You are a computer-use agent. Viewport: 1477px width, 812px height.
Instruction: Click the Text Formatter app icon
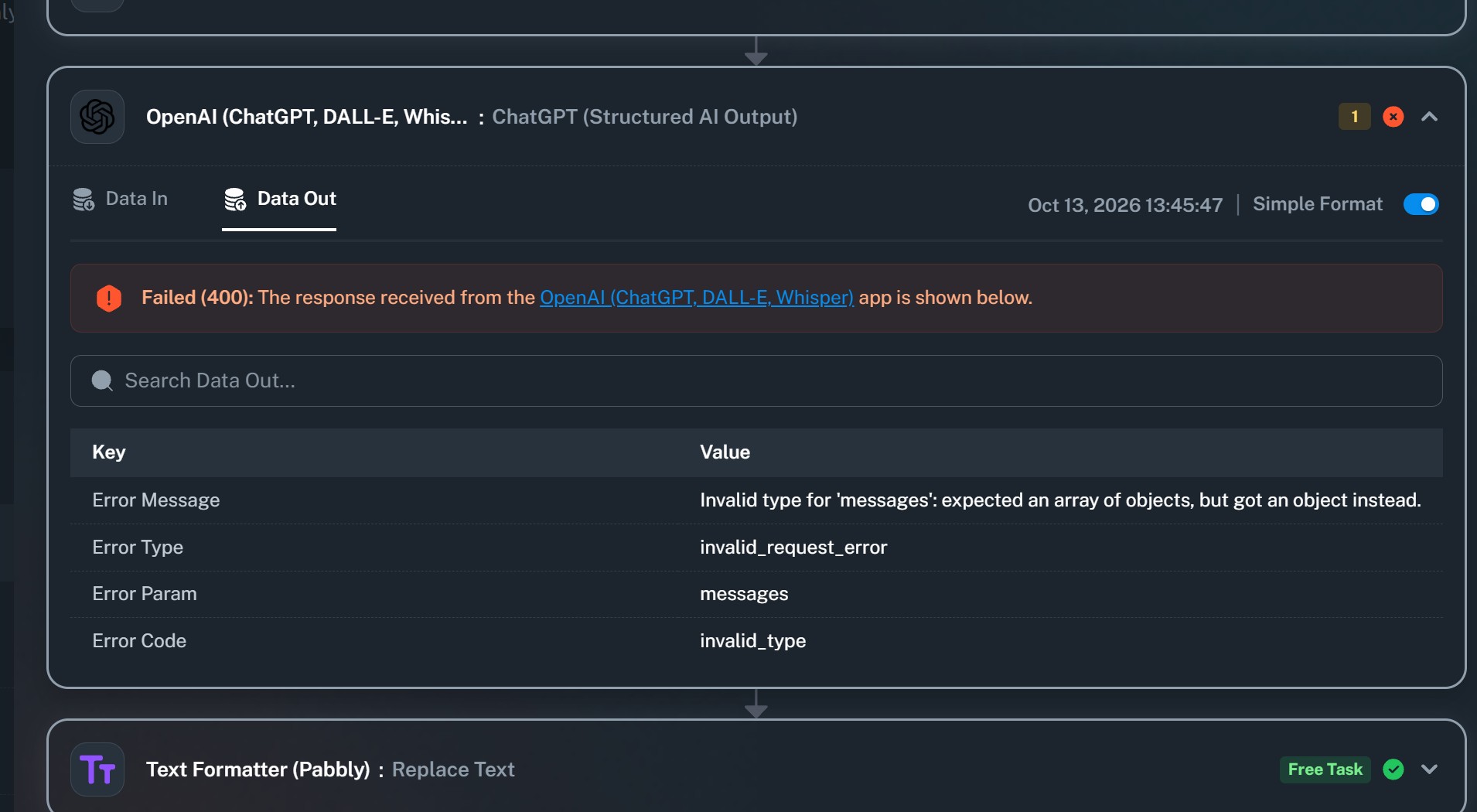click(x=97, y=769)
